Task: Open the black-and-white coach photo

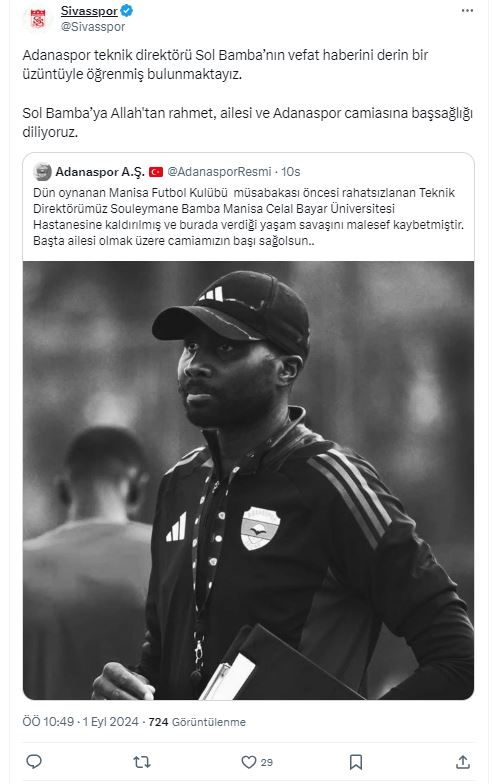Action: [248, 480]
